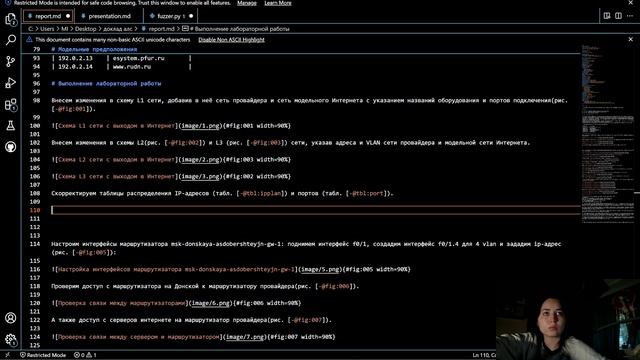Image resolution: width=640 pixels, height=360 pixels.
Task: Click the #fig:005 attribute on line 116
Action: 359,269
